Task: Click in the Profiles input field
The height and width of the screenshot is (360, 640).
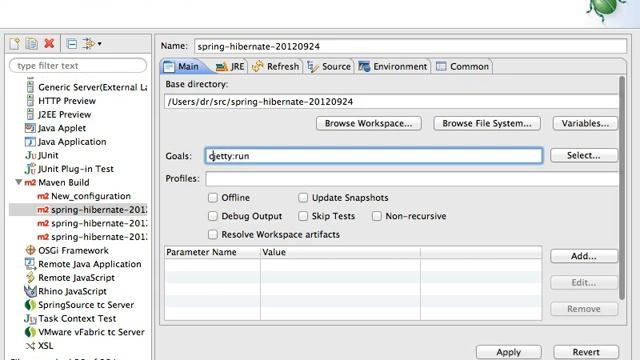Action: (412, 179)
